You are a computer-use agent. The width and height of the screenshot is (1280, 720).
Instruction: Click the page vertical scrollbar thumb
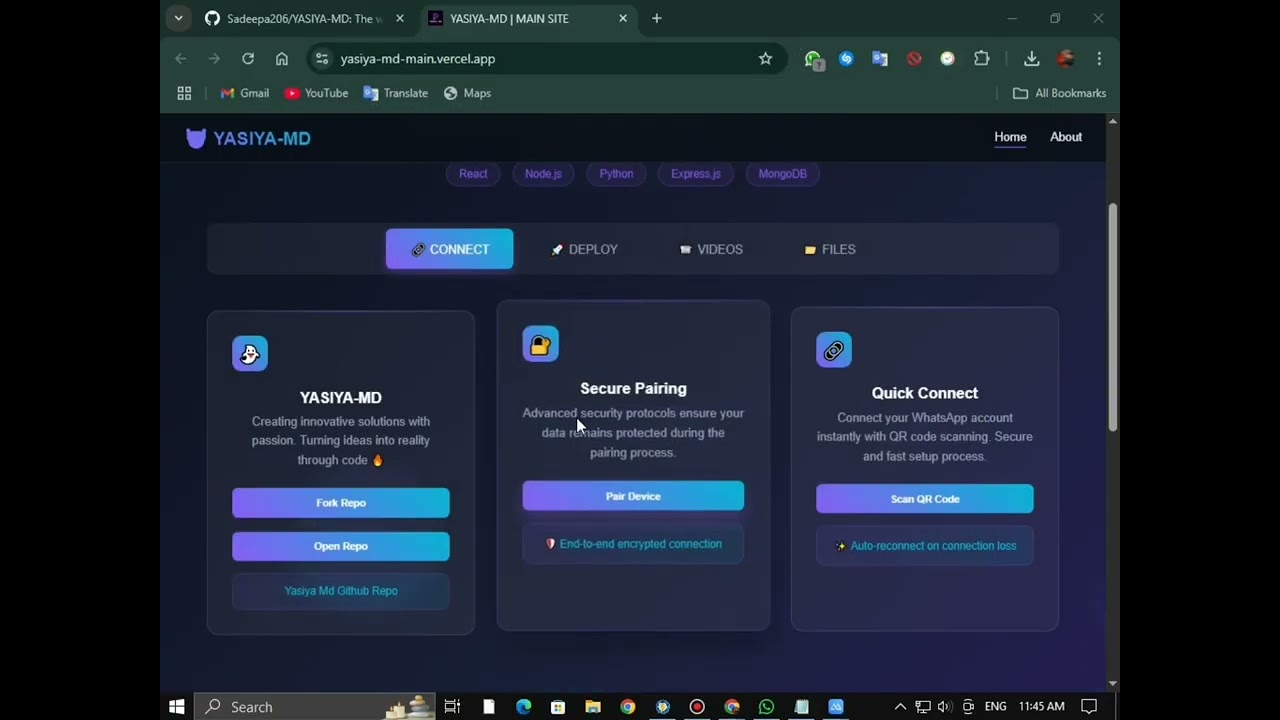[x=1112, y=317]
